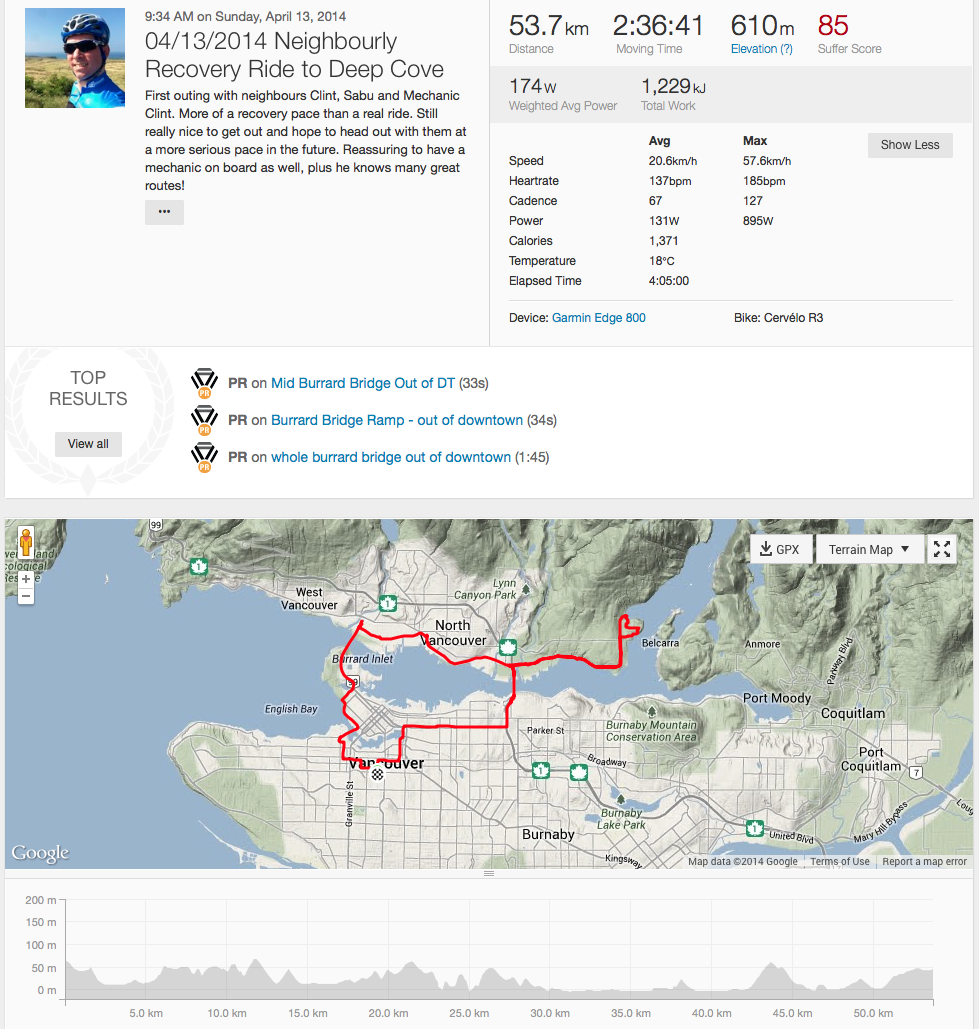Viewport: 979px width, 1029px height.
Task: Open the Garmin Edge 800 device link
Action: coord(599,318)
